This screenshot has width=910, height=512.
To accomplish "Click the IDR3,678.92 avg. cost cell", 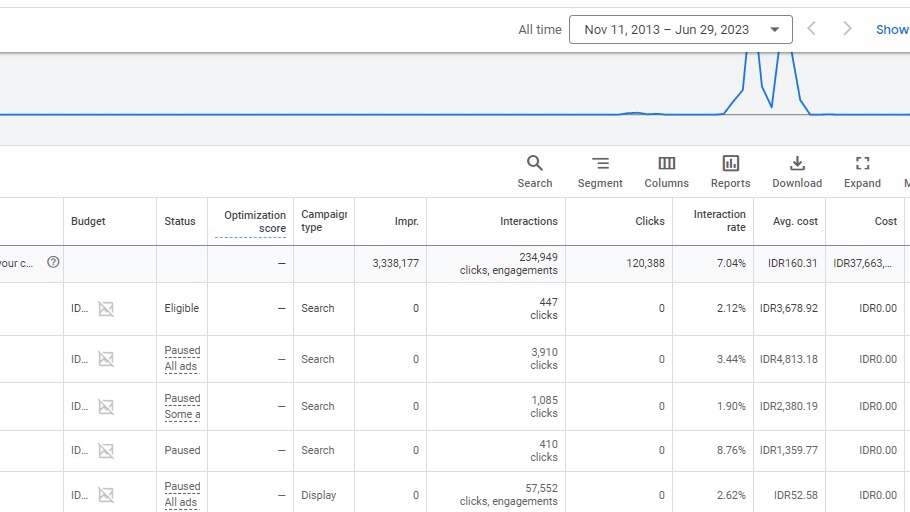I will [x=789, y=308].
